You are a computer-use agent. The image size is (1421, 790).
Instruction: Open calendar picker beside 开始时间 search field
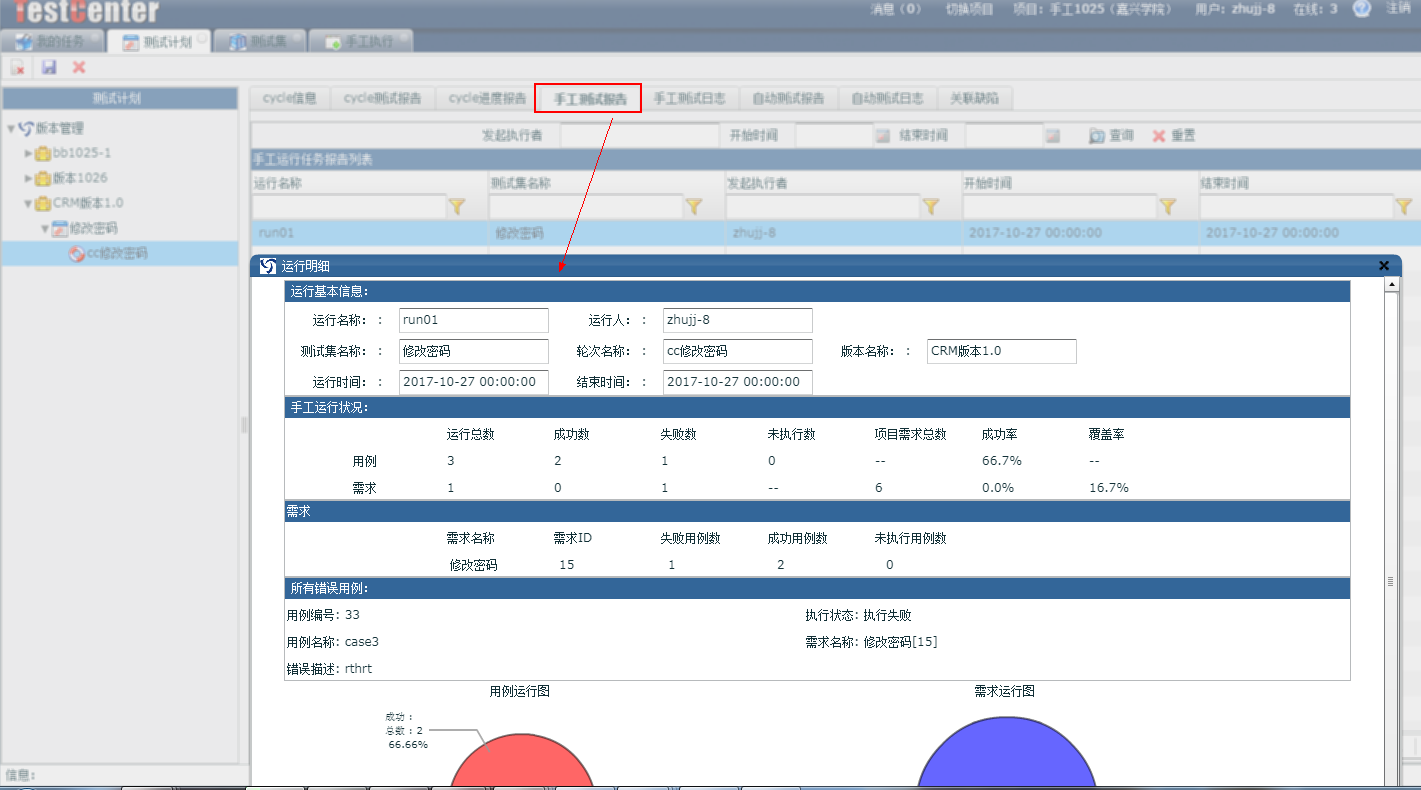click(x=882, y=136)
